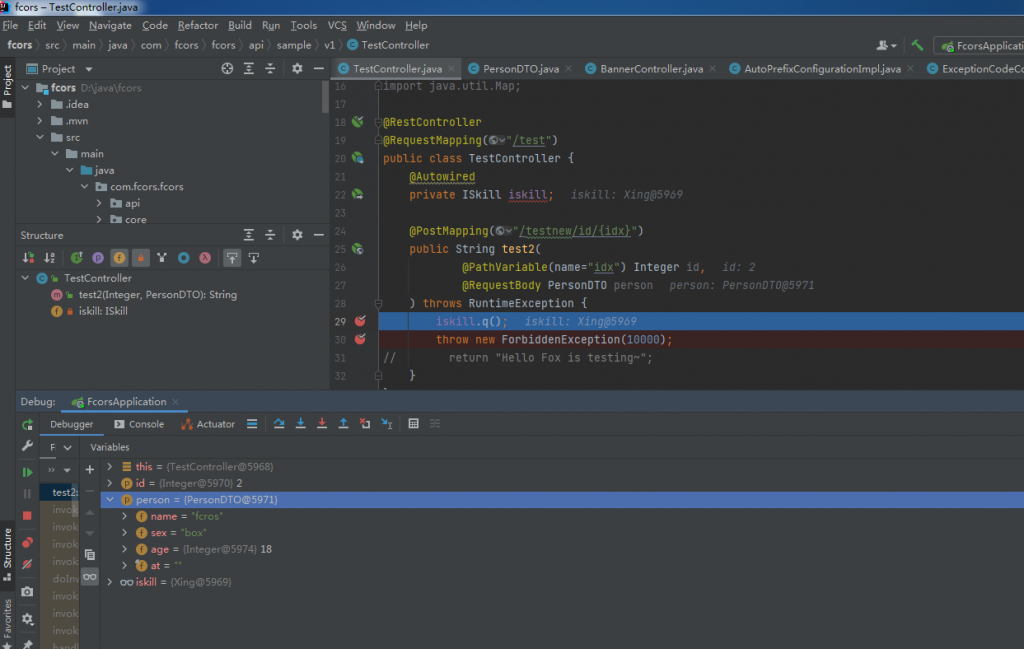Toggle show watches glasses icon in variables
The width and height of the screenshot is (1024, 649).
coord(89,577)
